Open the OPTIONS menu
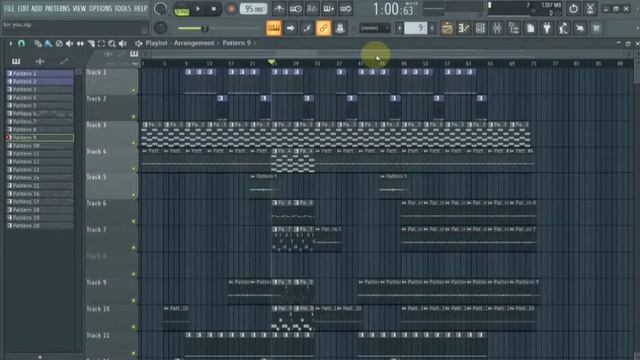 click(100, 8)
